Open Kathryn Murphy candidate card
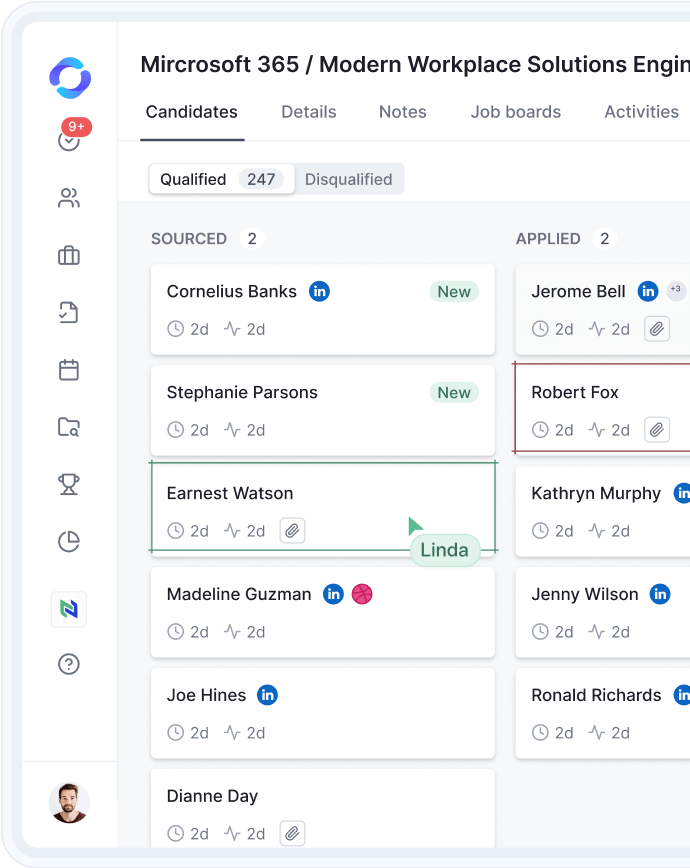Screen dimensions: 690x868 pyautogui.click(x=603, y=512)
